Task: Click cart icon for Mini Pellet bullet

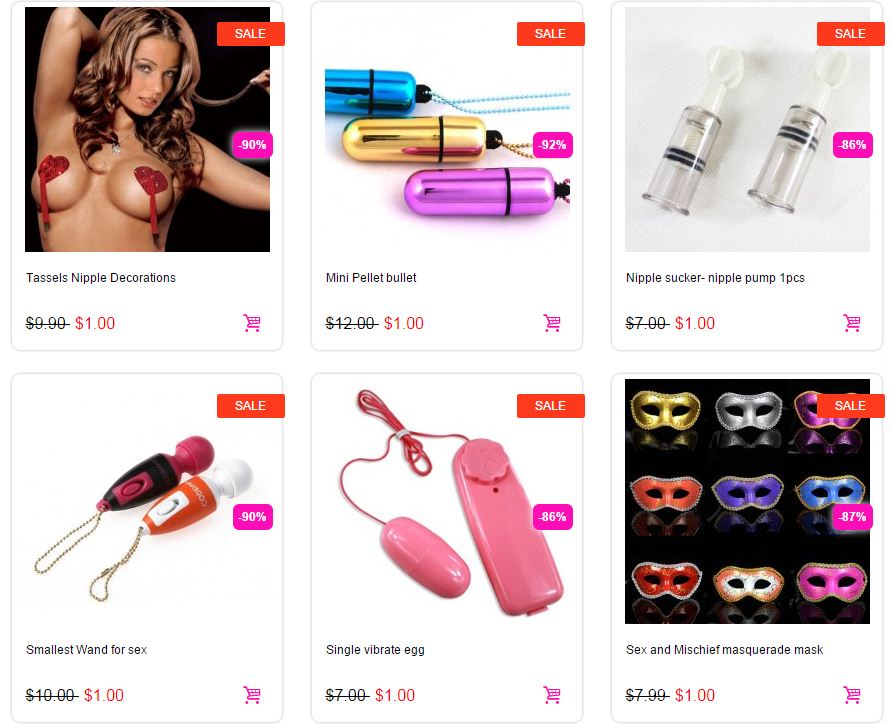Action: [x=552, y=323]
